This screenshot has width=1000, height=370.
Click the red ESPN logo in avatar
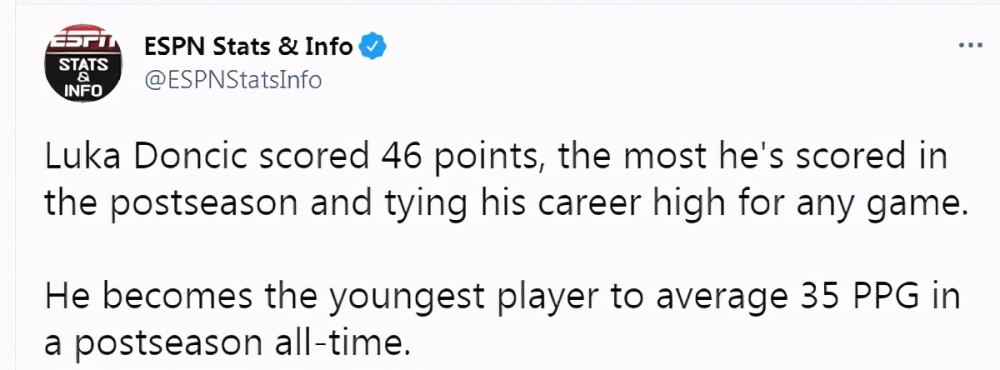tap(83, 40)
